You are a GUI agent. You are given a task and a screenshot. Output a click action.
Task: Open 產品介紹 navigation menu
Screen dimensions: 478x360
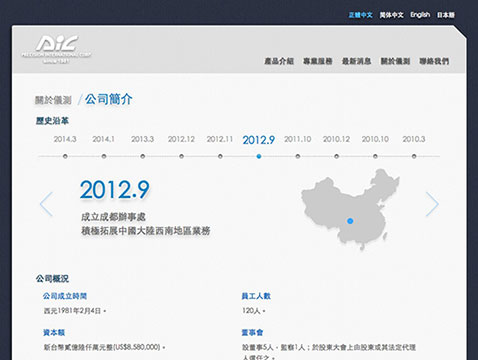click(x=279, y=61)
